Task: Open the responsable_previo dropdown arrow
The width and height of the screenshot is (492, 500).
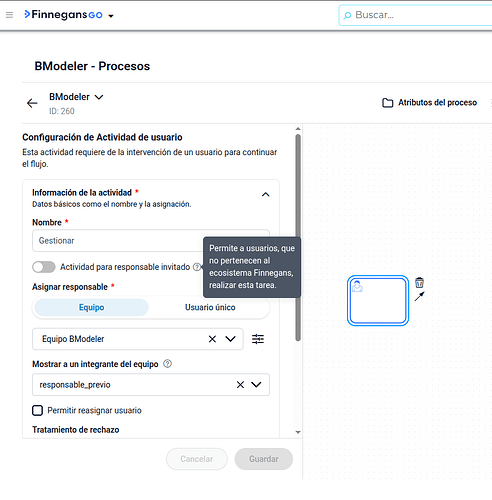Action: (x=256, y=385)
